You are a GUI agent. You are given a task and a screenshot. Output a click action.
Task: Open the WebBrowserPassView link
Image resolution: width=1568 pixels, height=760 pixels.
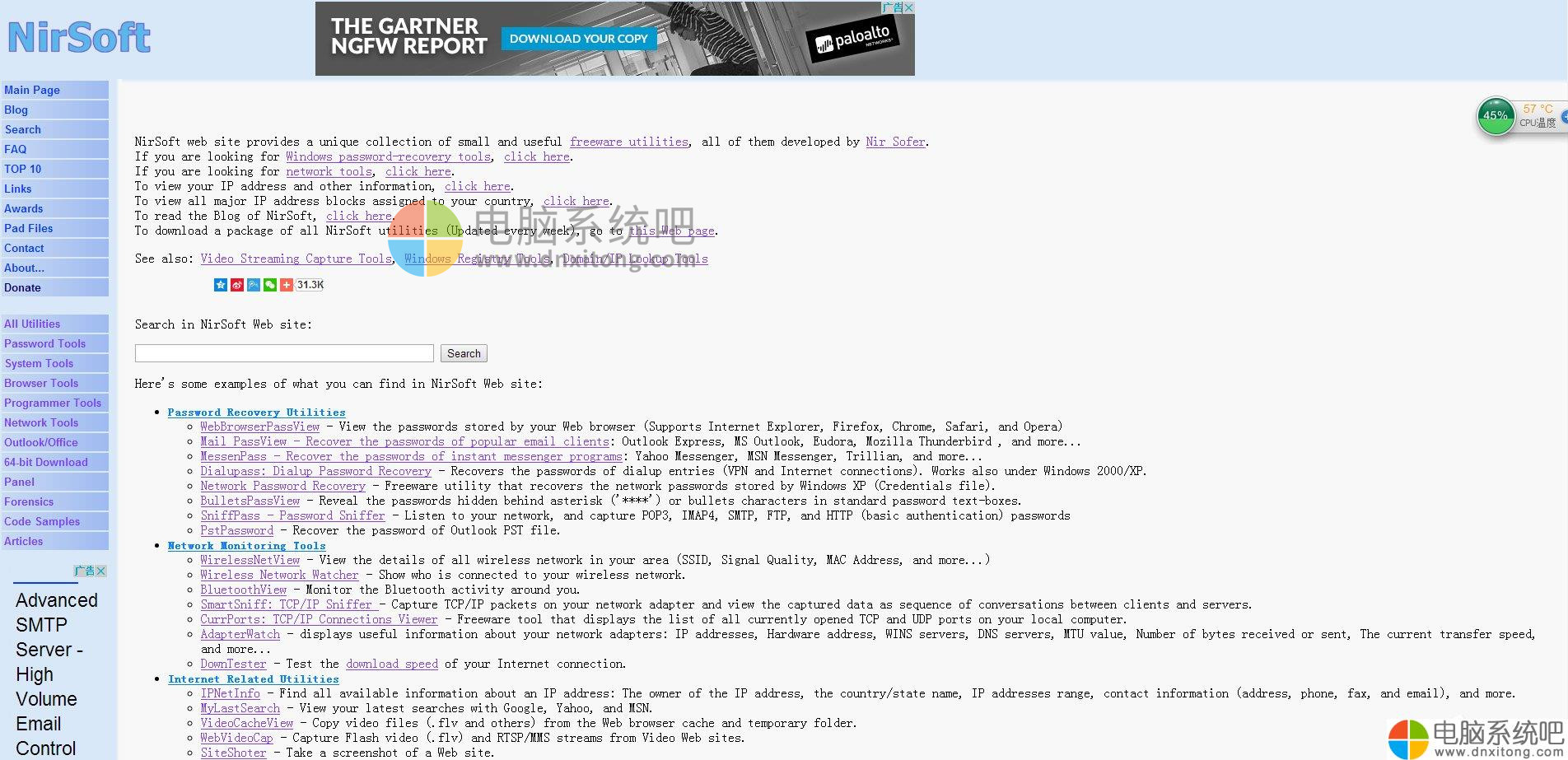[x=259, y=427]
